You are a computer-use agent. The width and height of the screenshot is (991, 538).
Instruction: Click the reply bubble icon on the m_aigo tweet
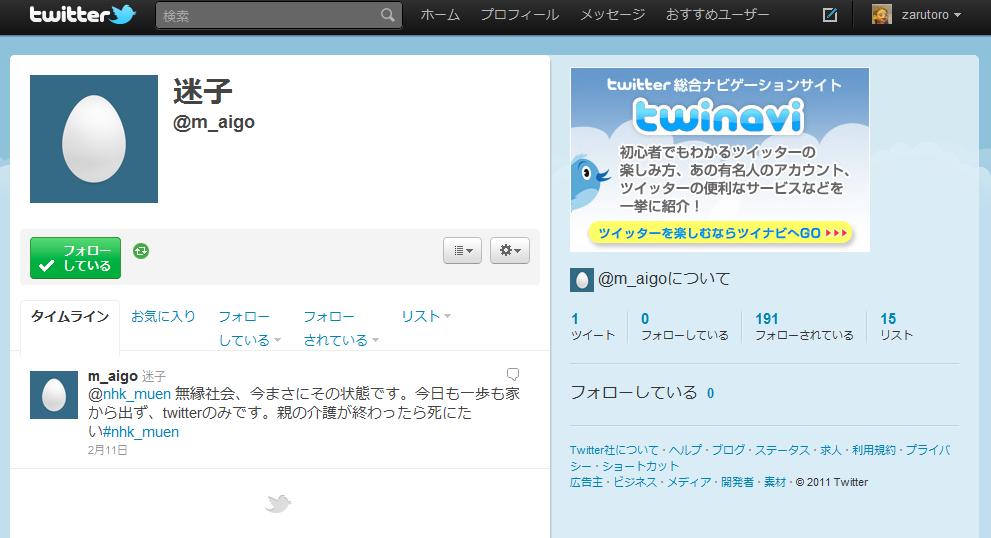(513, 374)
